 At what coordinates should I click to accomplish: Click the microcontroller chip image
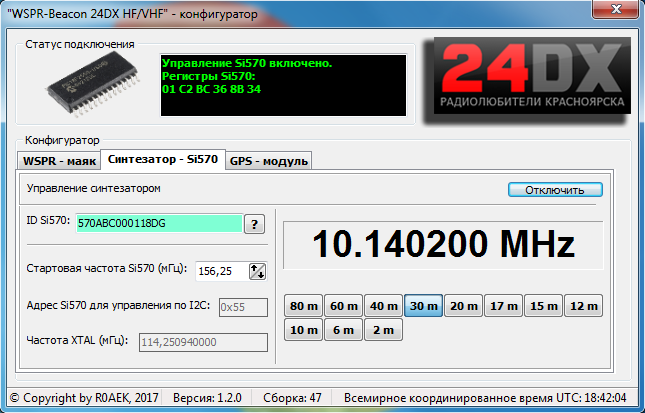(93, 84)
